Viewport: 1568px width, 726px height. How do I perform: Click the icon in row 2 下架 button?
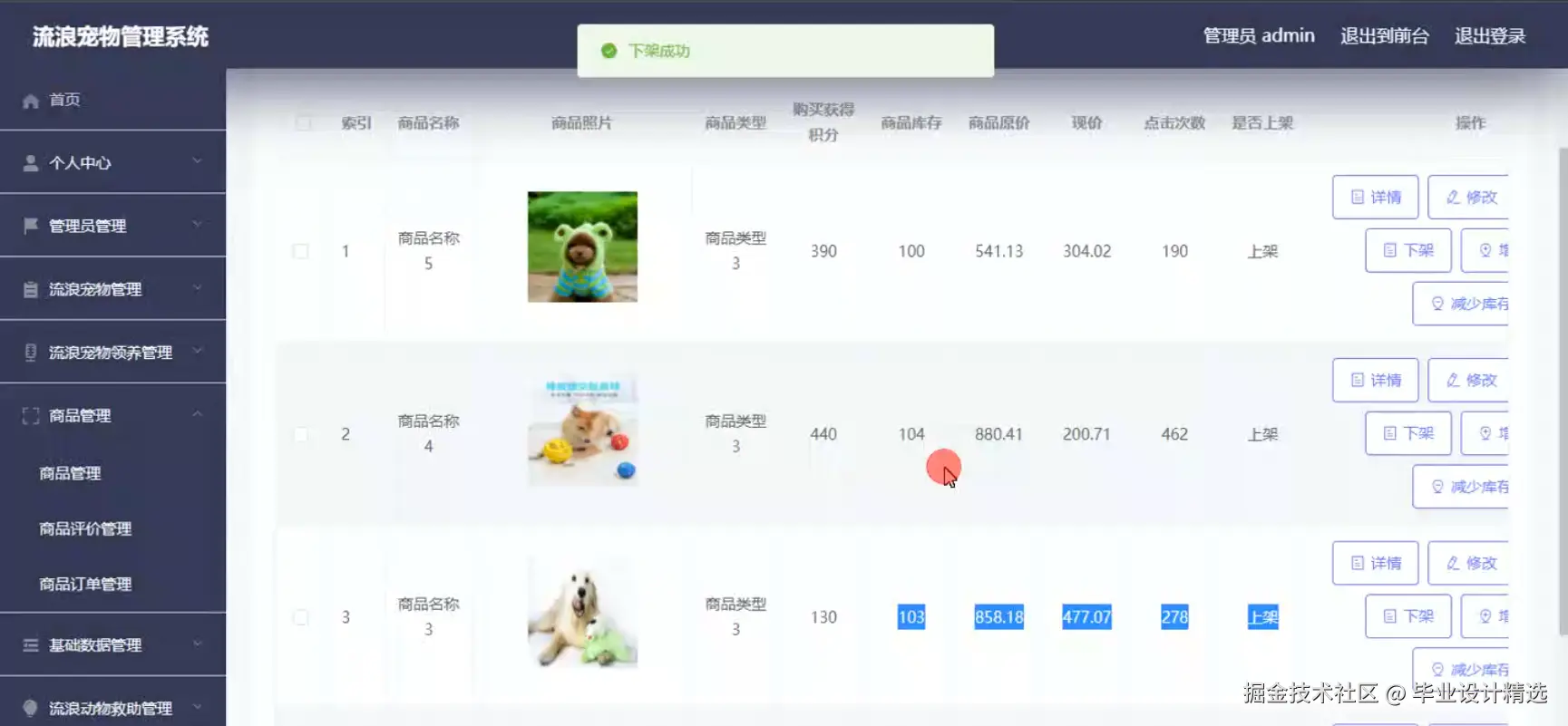pos(1390,433)
